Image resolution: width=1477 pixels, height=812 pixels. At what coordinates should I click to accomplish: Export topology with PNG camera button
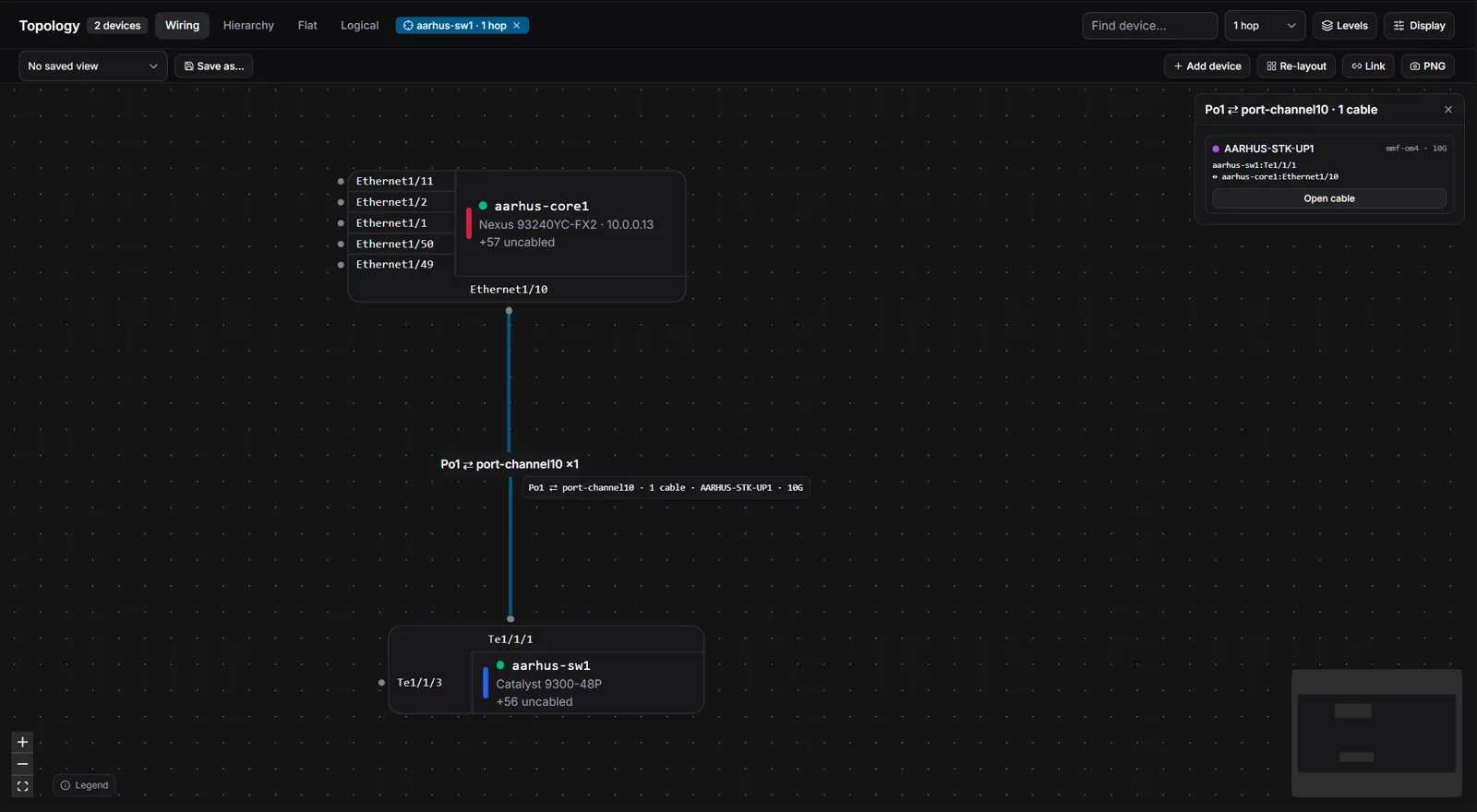coord(1427,66)
